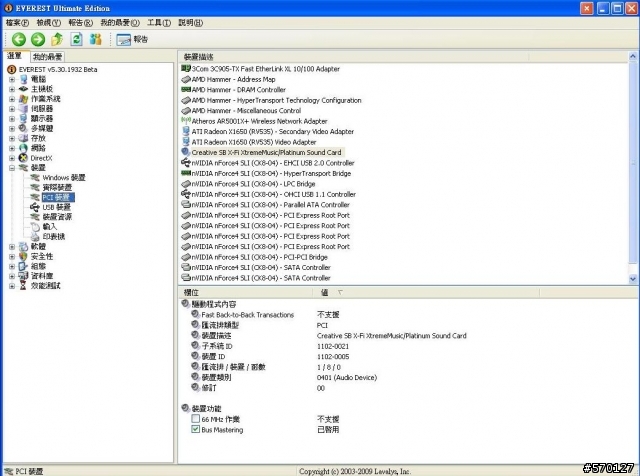This screenshot has width=640, height=476.
Task: Select the 3Com 3C905-TX Fast EtherLink adapter row
Action: click(x=260, y=69)
